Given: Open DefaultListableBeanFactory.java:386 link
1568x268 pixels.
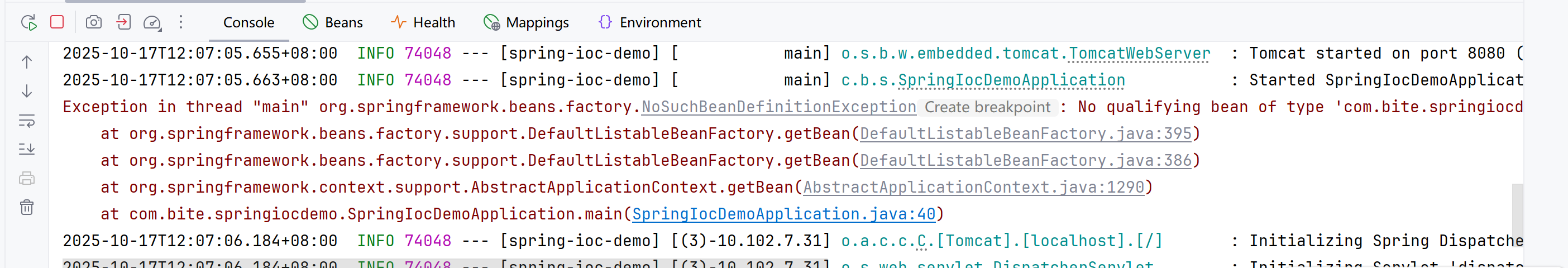Looking at the screenshot, I should [1026, 160].
